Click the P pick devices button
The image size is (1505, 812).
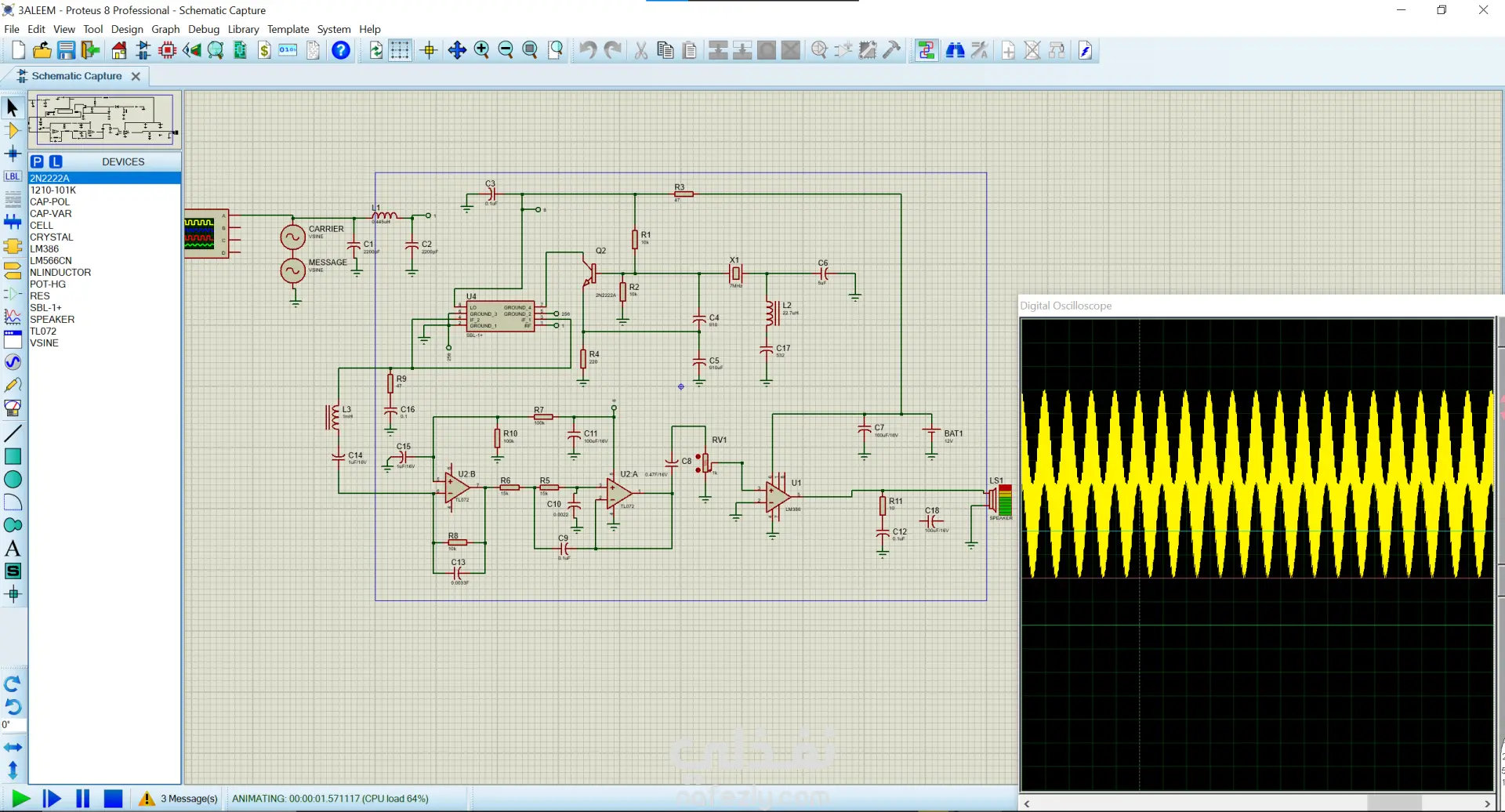(37, 161)
